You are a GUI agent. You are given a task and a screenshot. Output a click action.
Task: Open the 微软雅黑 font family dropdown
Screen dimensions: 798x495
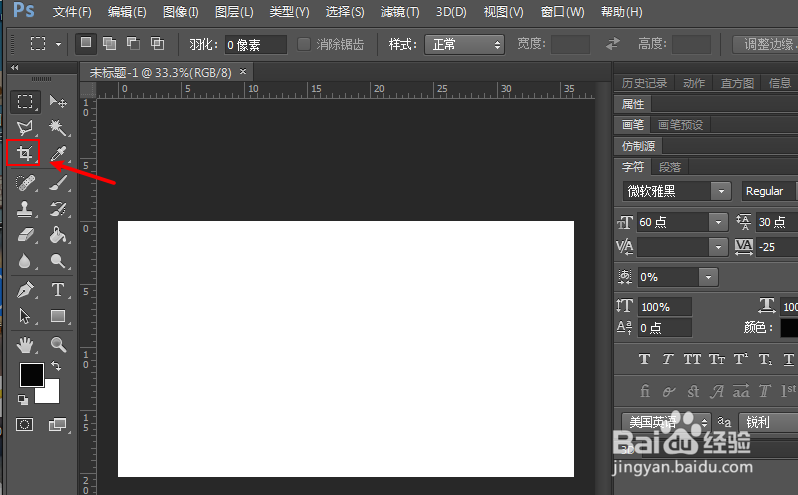[721, 191]
